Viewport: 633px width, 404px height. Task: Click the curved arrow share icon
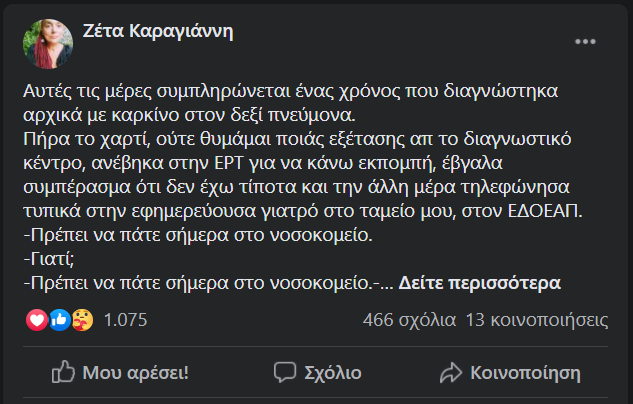[451, 372]
